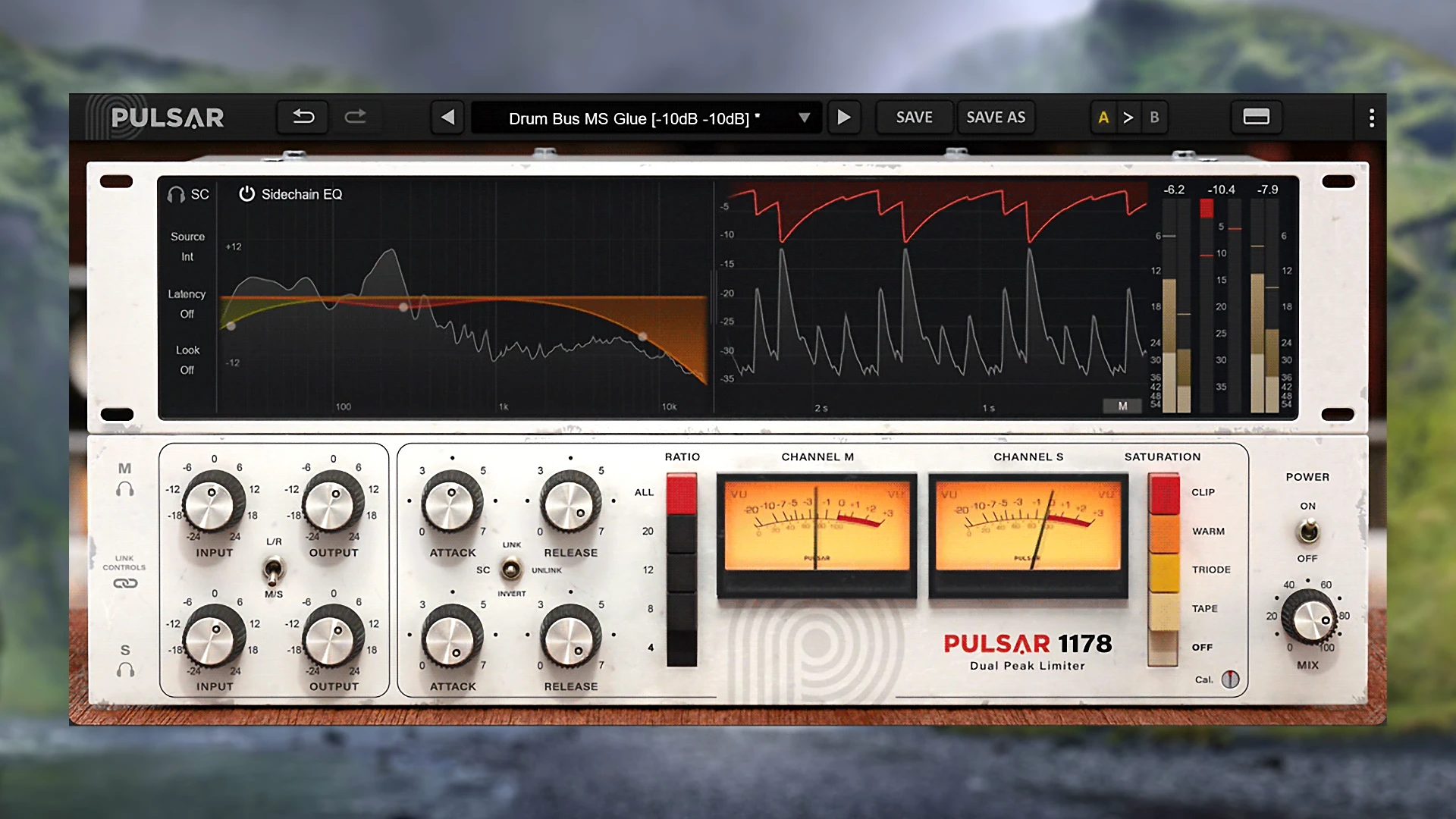Toggle the Link Controls chain icon

pyautogui.click(x=125, y=583)
